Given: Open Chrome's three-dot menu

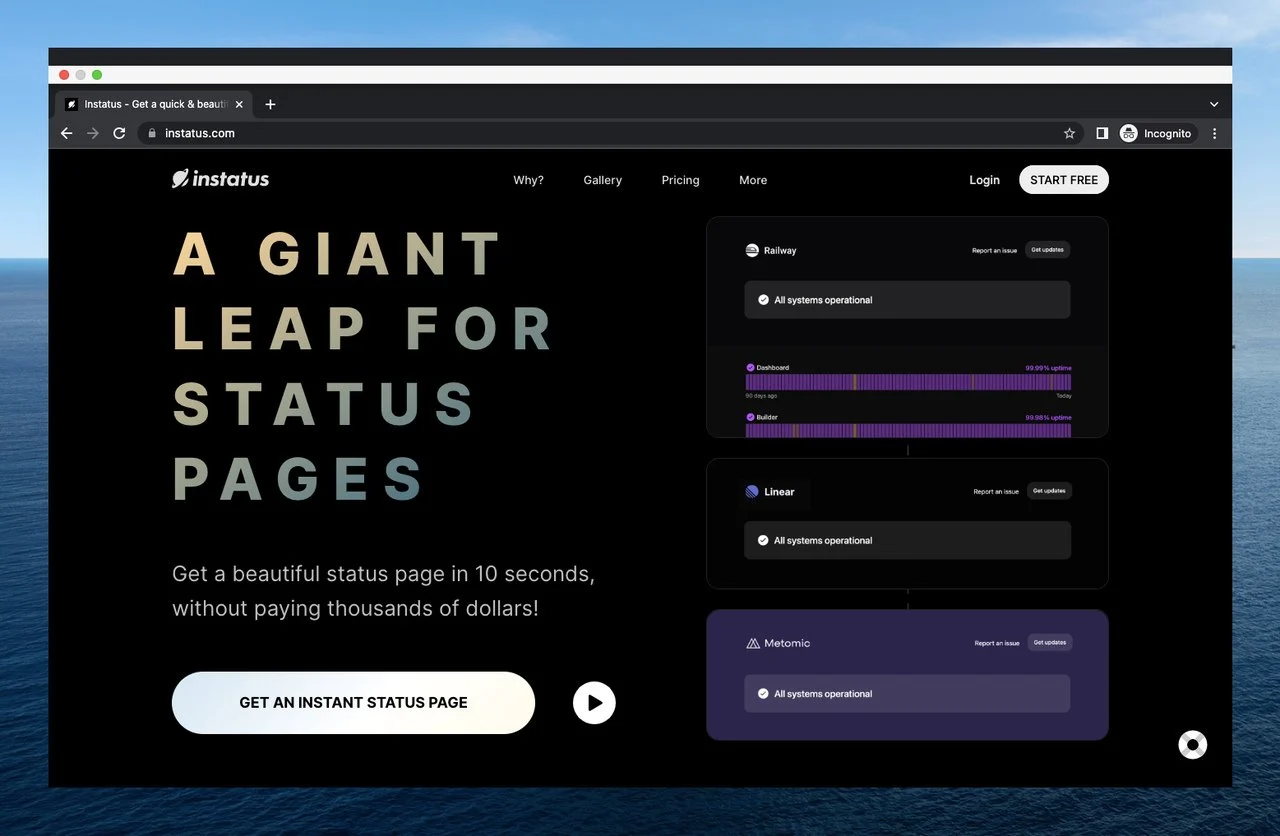Looking at the screenshot, I should [x=1215, y=133].
